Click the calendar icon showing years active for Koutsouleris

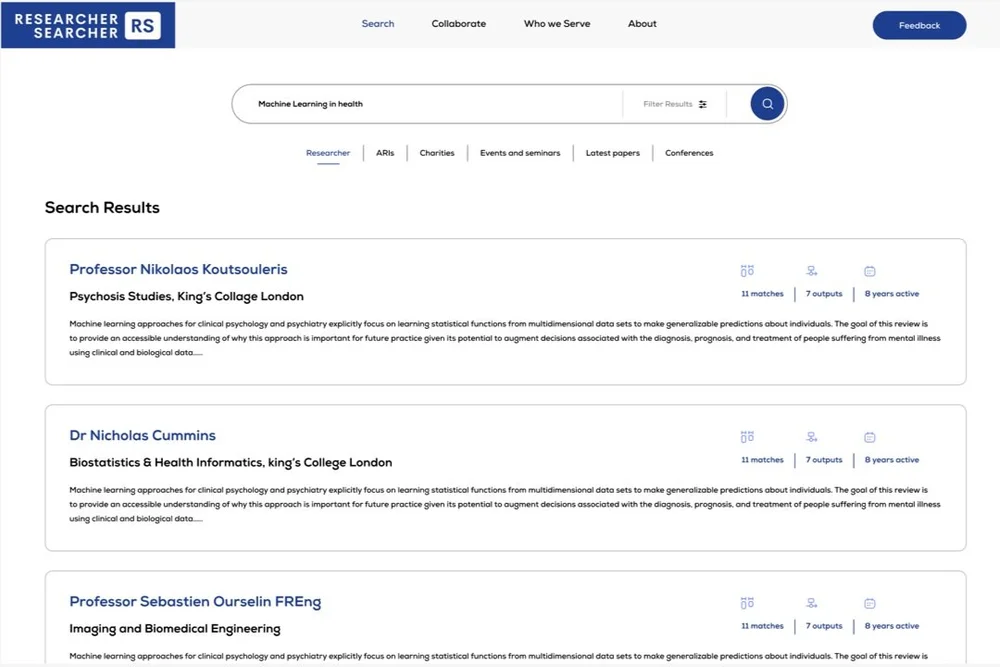click(x=869, y=269)
